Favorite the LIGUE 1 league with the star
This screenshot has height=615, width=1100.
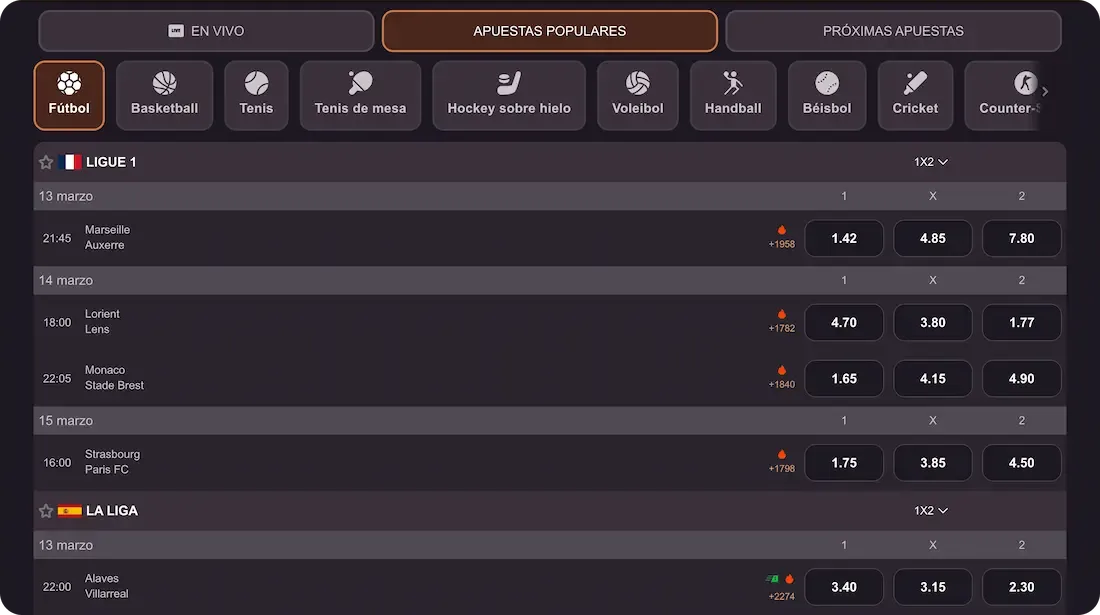click(45, 161)
